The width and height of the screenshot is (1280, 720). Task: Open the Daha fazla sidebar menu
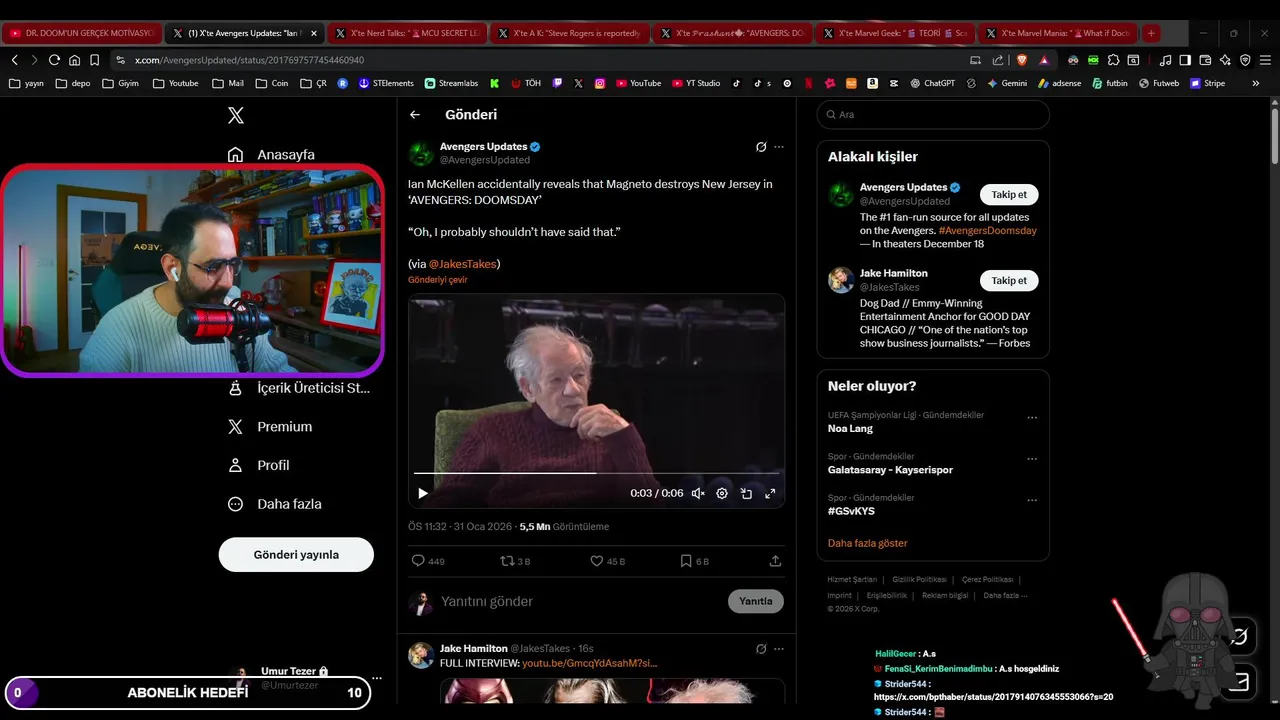[274, 505]
